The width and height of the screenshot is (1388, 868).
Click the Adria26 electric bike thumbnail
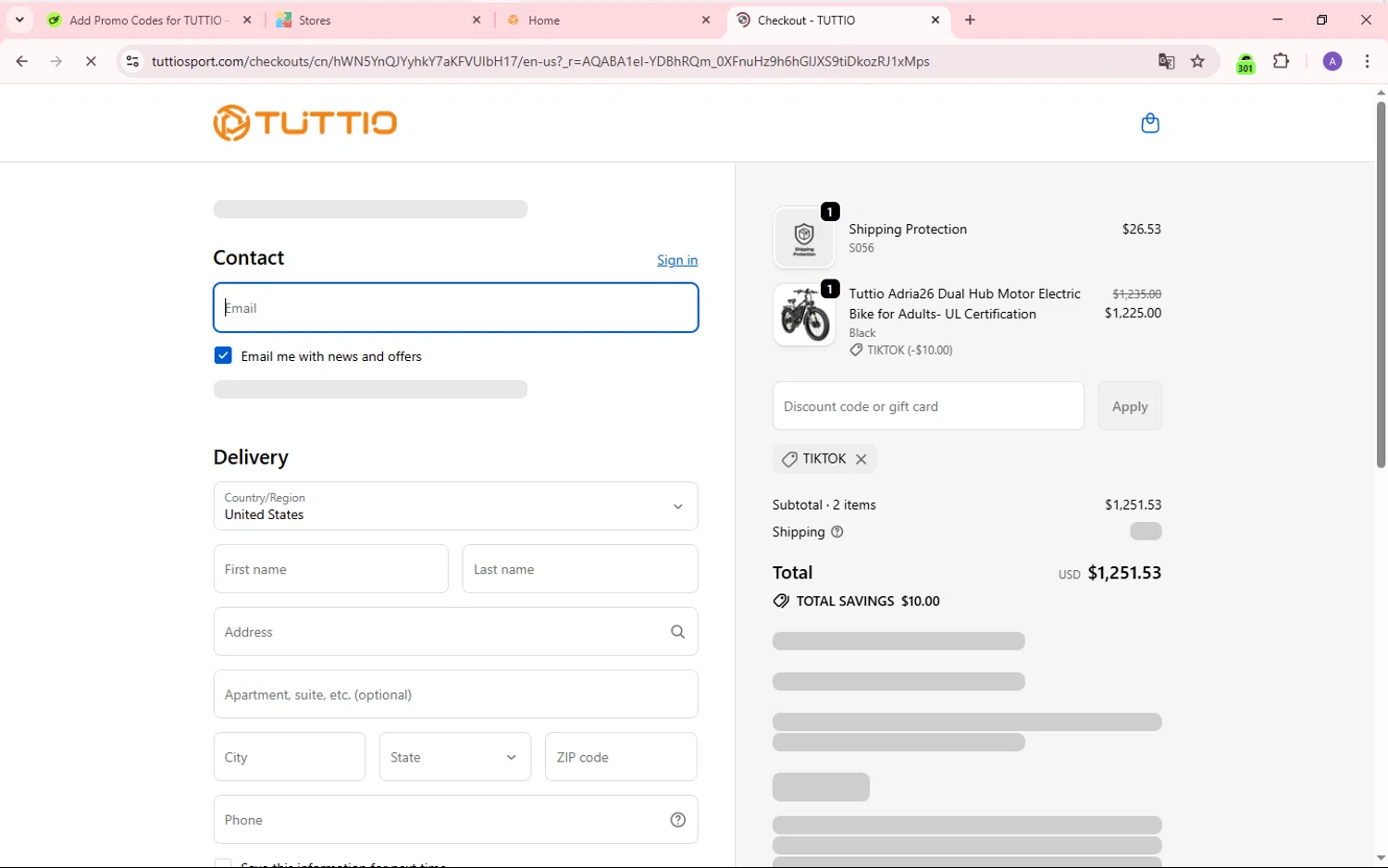(x=804, y=315)
